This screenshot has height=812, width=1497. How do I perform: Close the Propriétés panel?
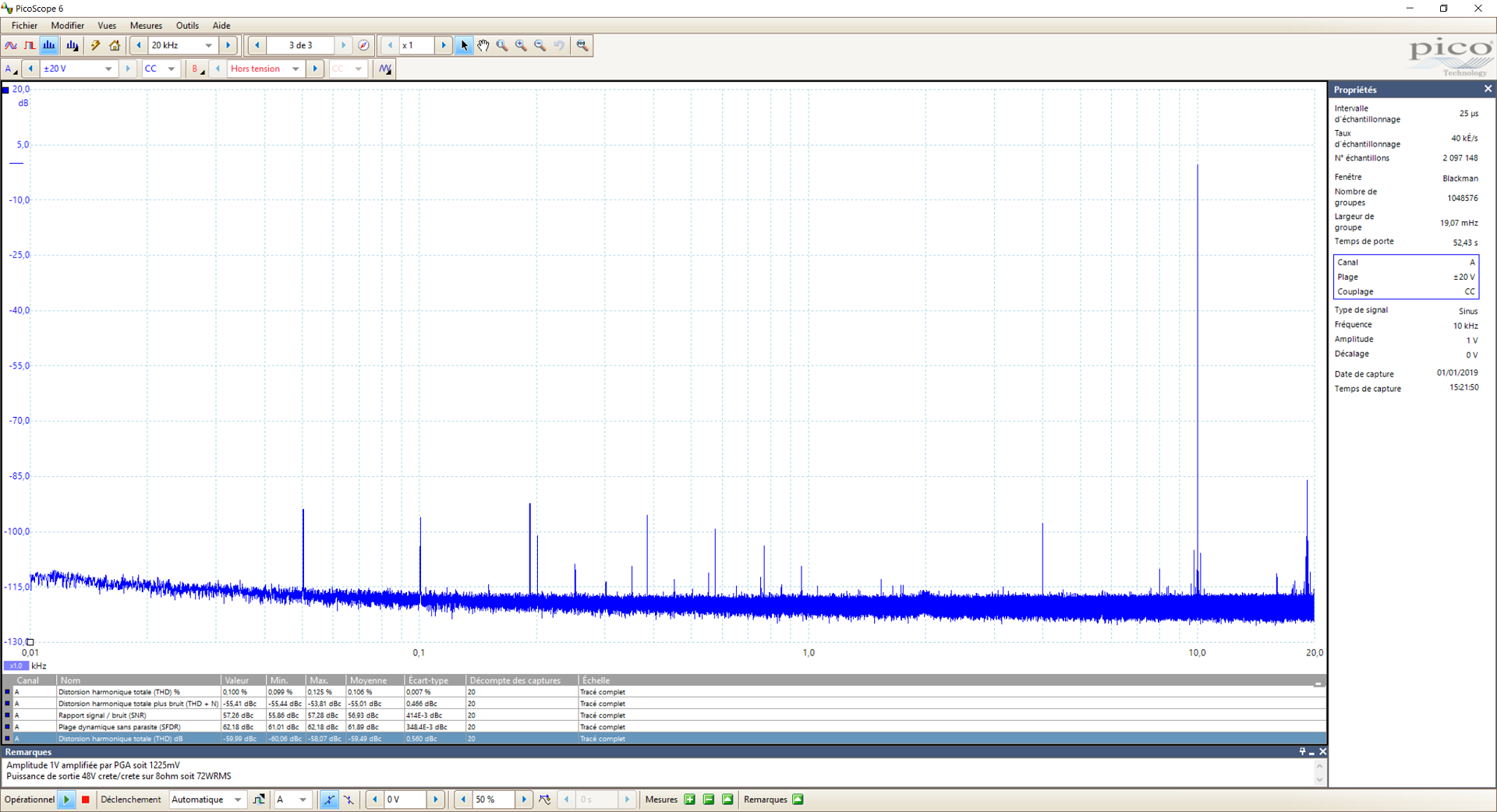click(x=1488, y=89)
